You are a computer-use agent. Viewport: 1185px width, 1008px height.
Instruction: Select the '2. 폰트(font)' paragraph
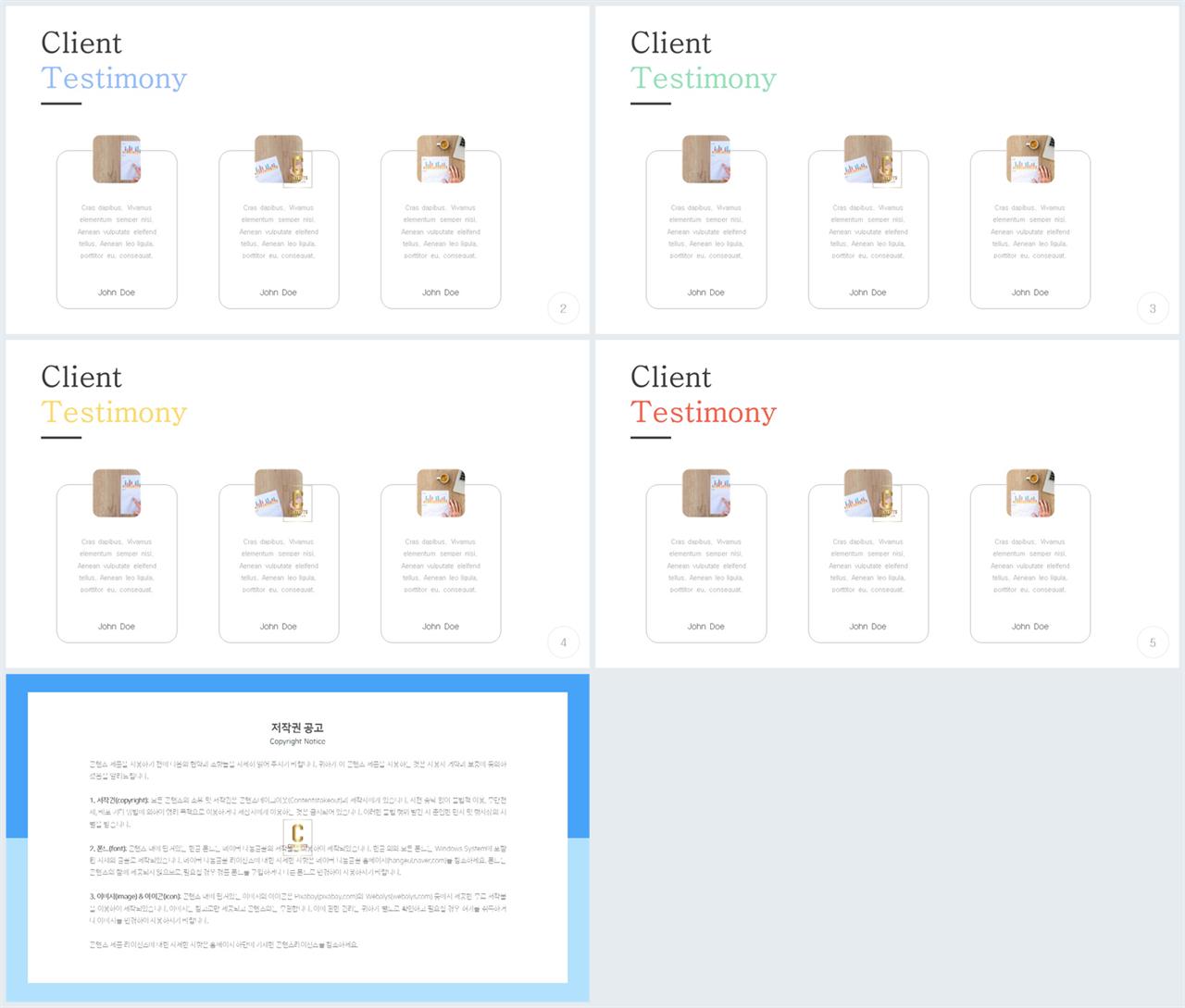(298, 860)
